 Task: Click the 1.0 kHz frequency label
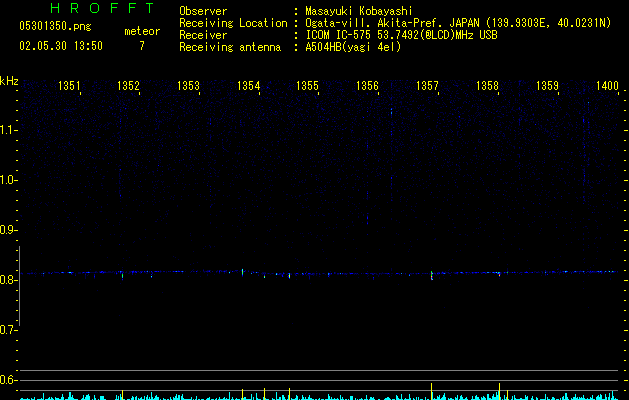pyautogui.click(x=8, y=180)
